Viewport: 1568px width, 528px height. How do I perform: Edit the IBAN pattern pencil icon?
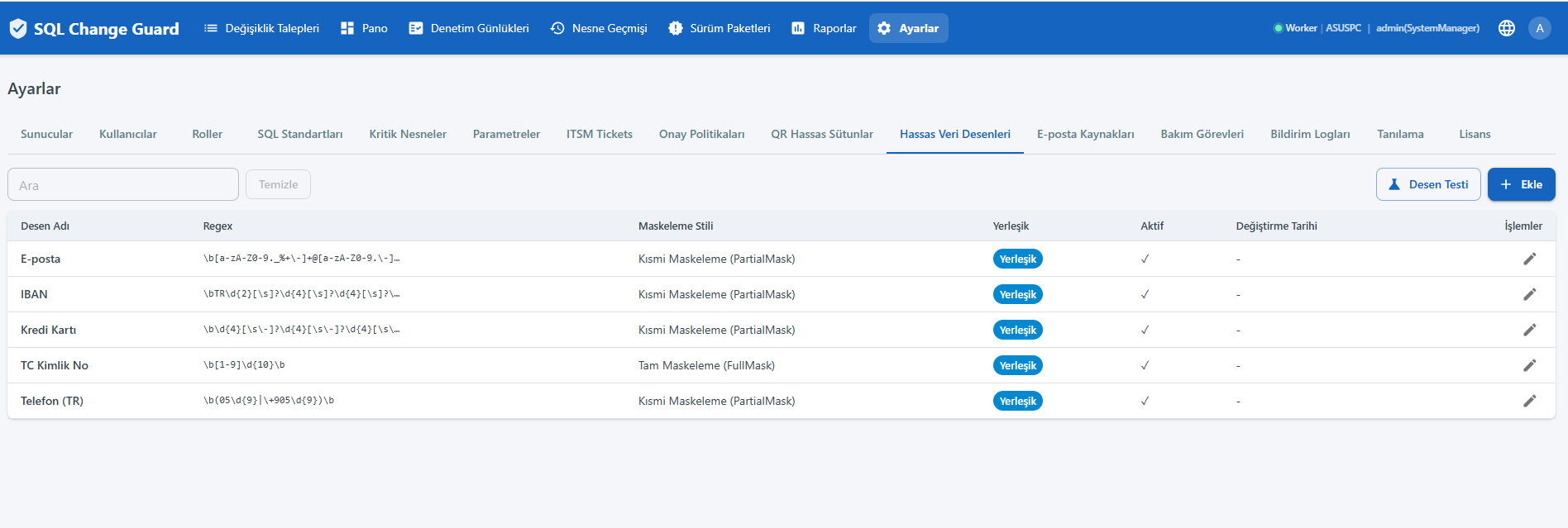click(x=1530, y=294)
